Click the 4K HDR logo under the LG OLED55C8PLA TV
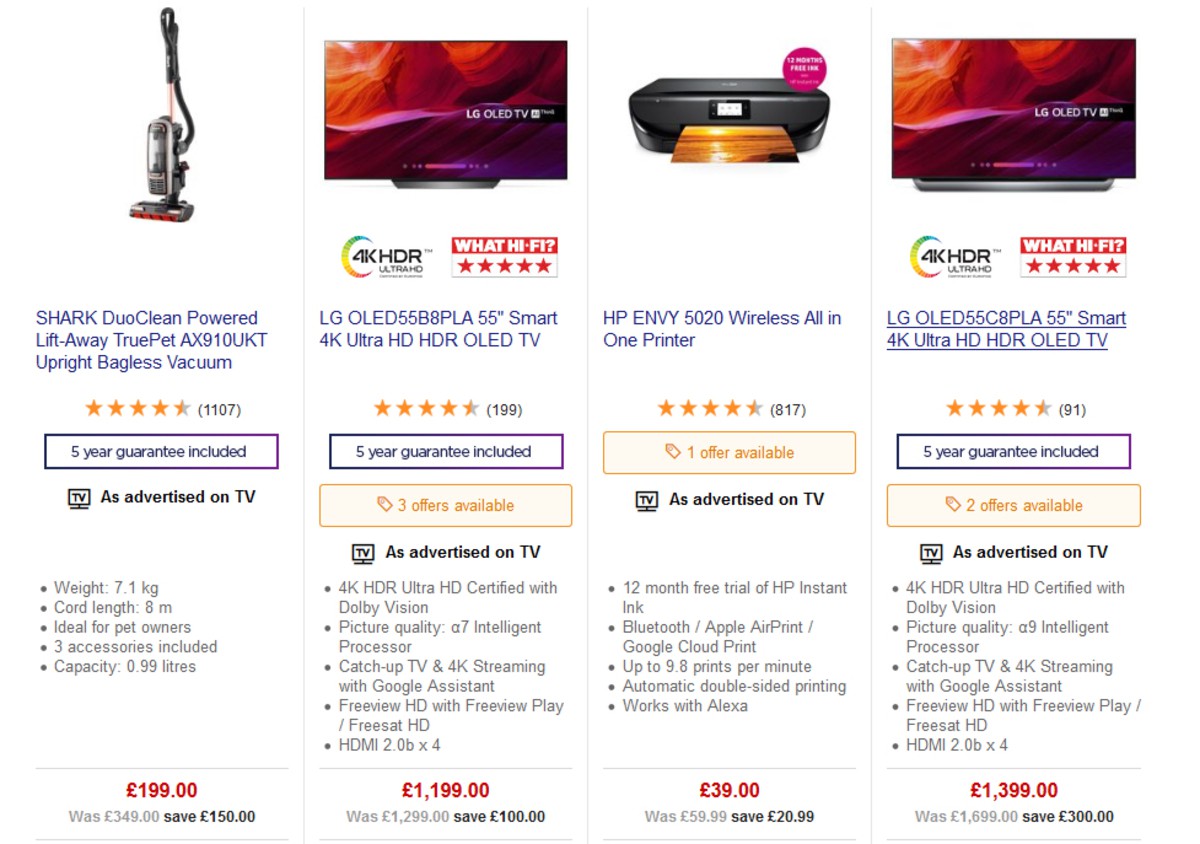Image resolution: width=1200 pixels, height=844 pixels. 954,255
